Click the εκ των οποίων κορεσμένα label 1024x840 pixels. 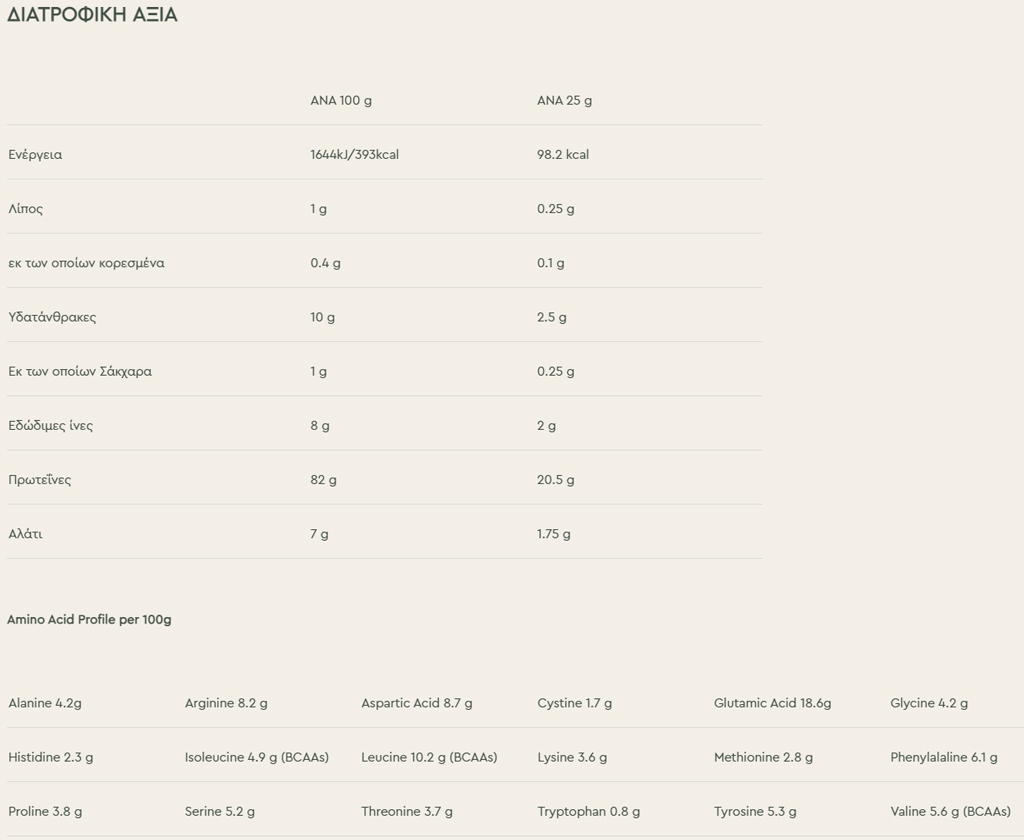(86, 263)
